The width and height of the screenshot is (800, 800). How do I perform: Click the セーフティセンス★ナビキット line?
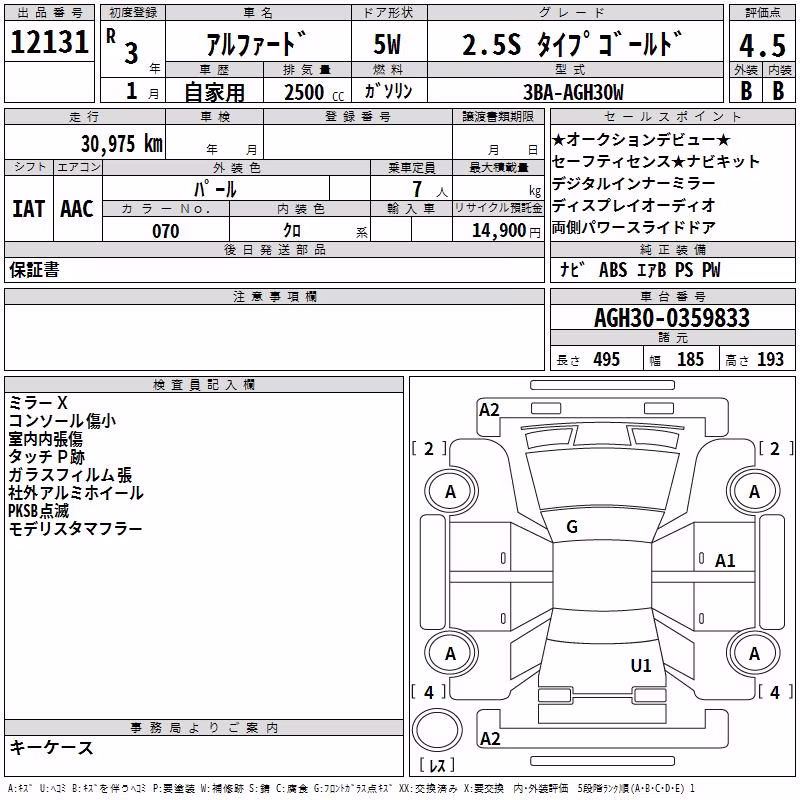click(x=656, y=161)
